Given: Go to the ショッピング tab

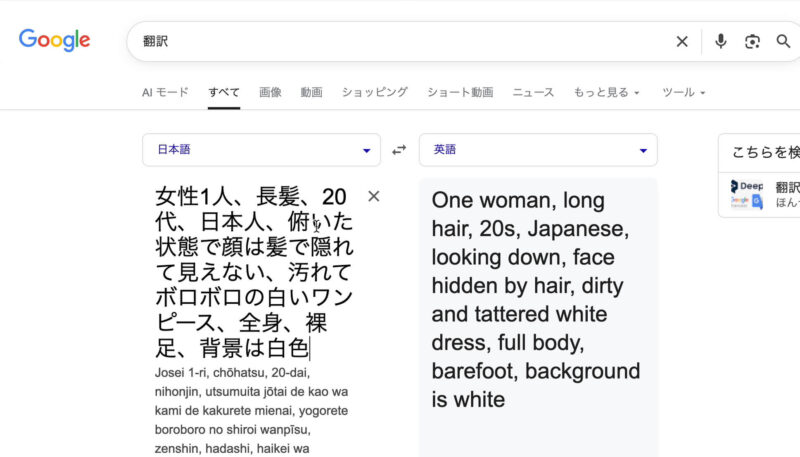Looking at the screenshot, I should (x=374, y=92).
